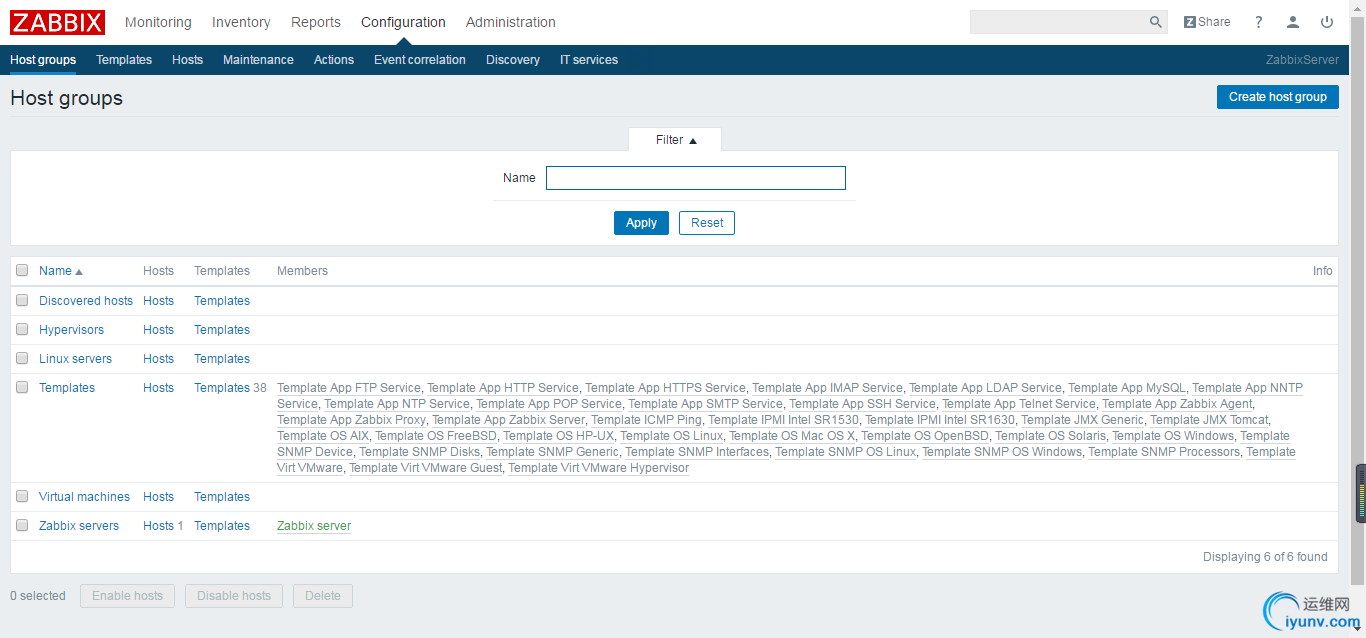The height and width of the screenshot is (638, 1366).
Task: Click Create host group button
Action: coord(1278,97)
